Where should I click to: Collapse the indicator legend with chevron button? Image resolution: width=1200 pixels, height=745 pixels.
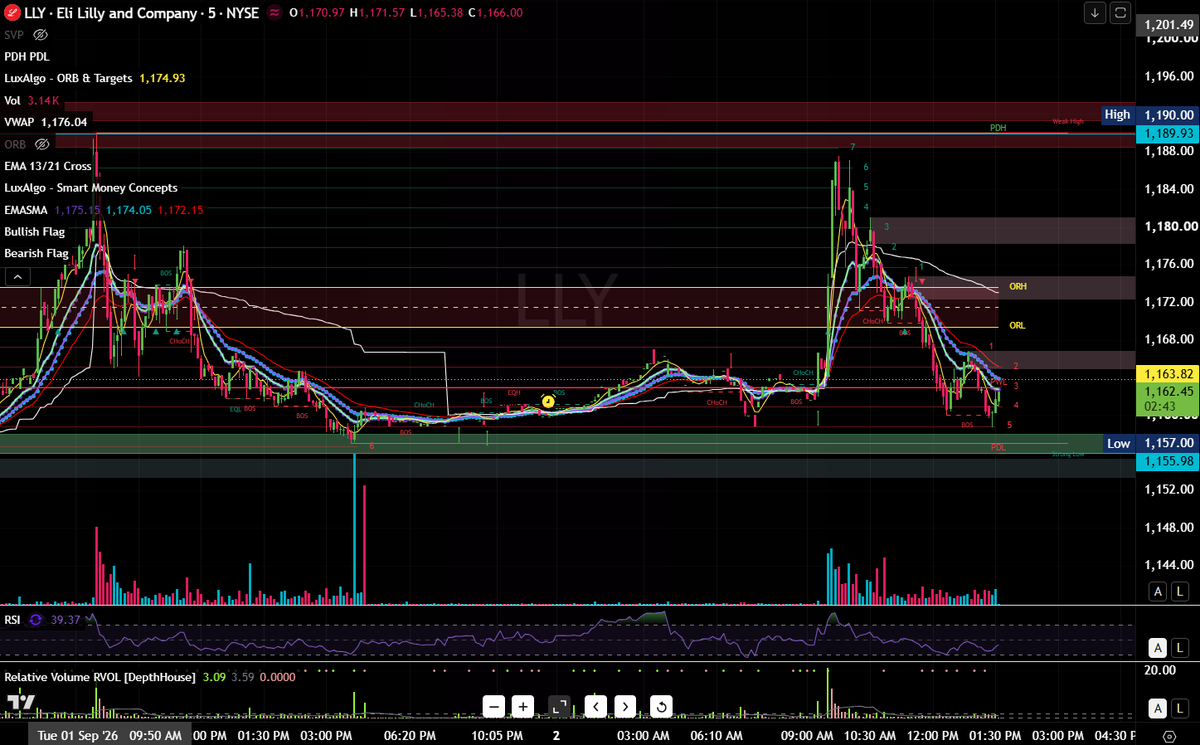(17, 276)
